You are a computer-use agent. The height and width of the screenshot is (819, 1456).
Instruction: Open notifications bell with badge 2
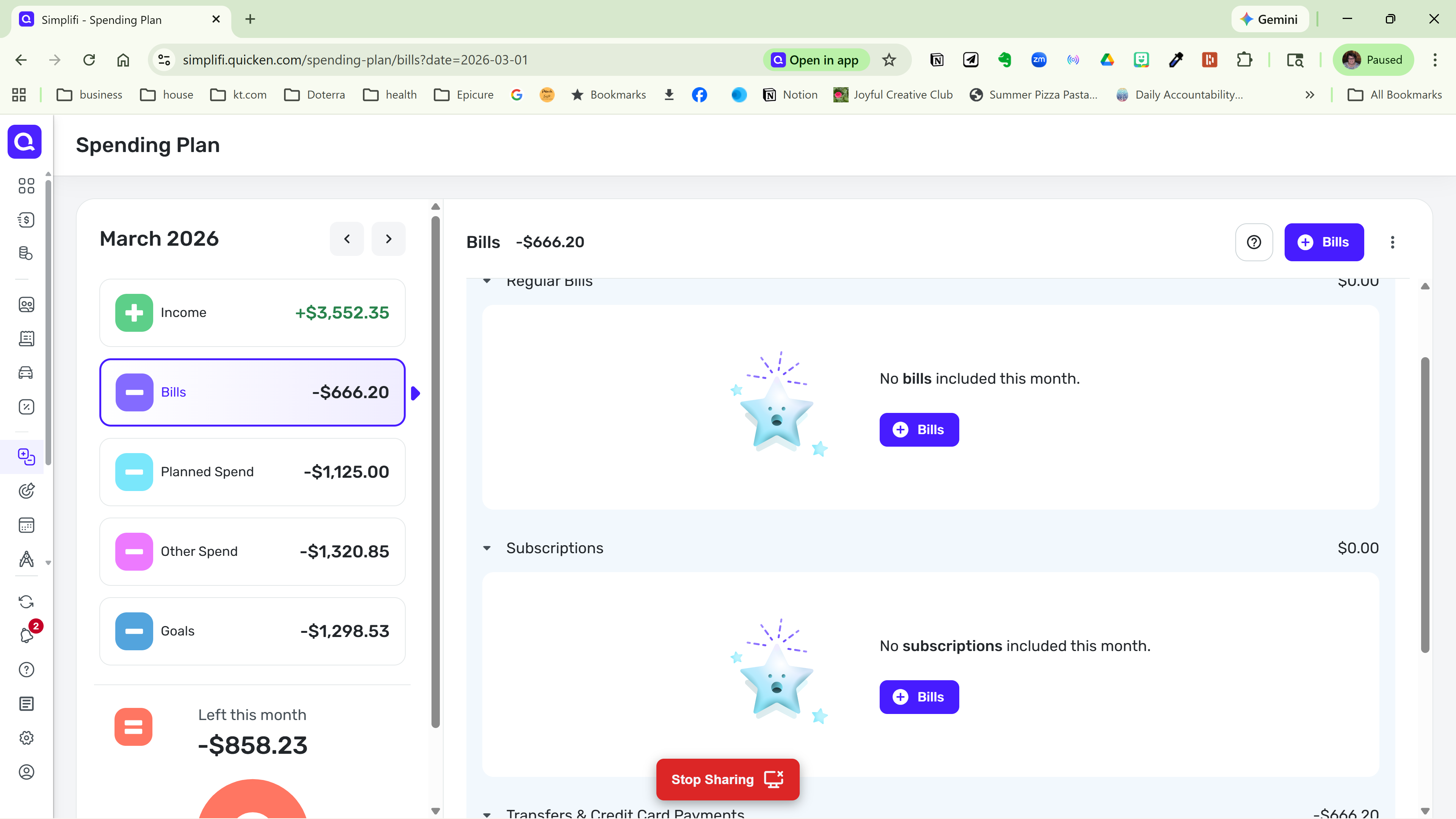pyautogui.click(x=26, y=635)
